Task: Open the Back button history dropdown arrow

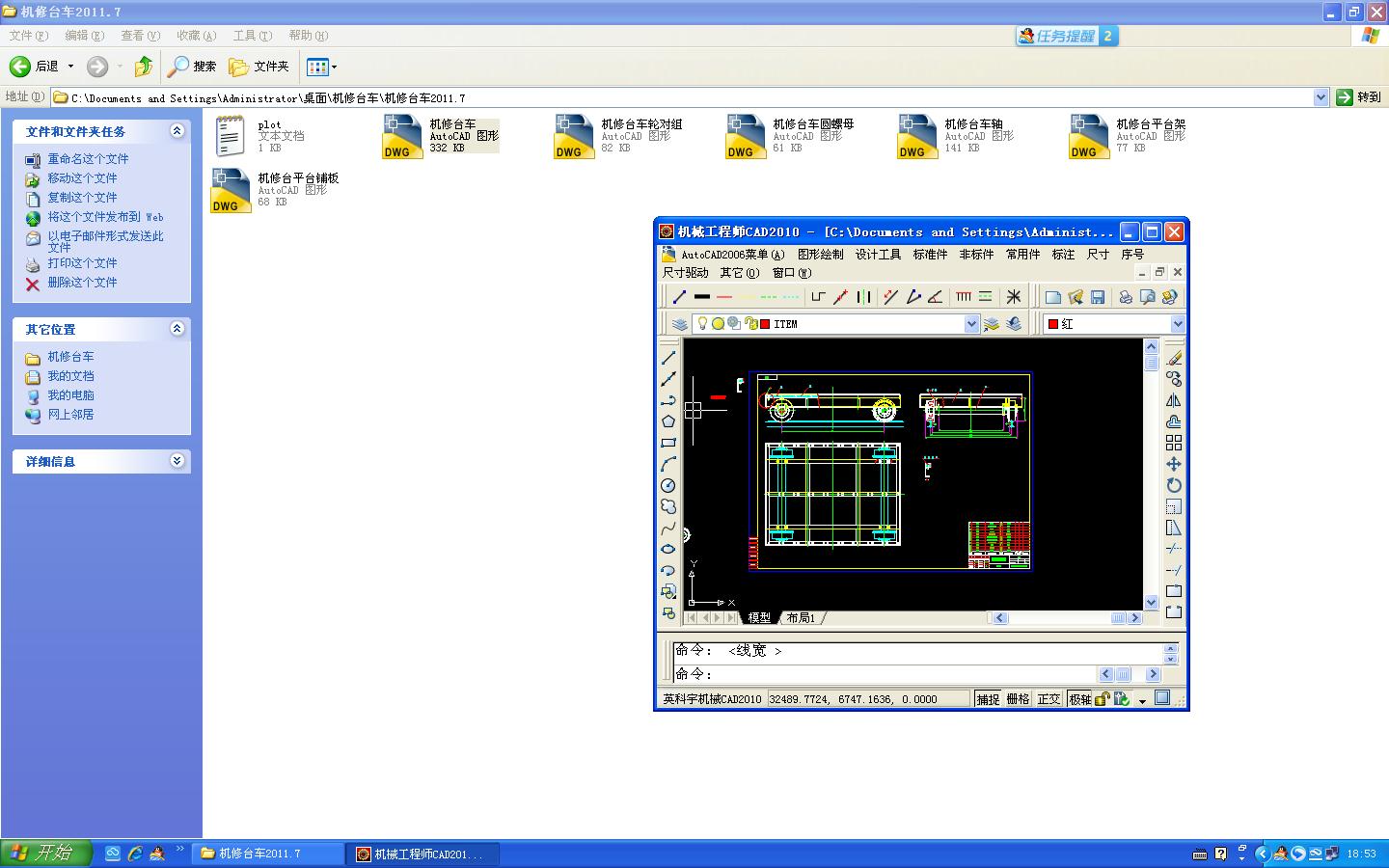Action: (x=70, y=67)
